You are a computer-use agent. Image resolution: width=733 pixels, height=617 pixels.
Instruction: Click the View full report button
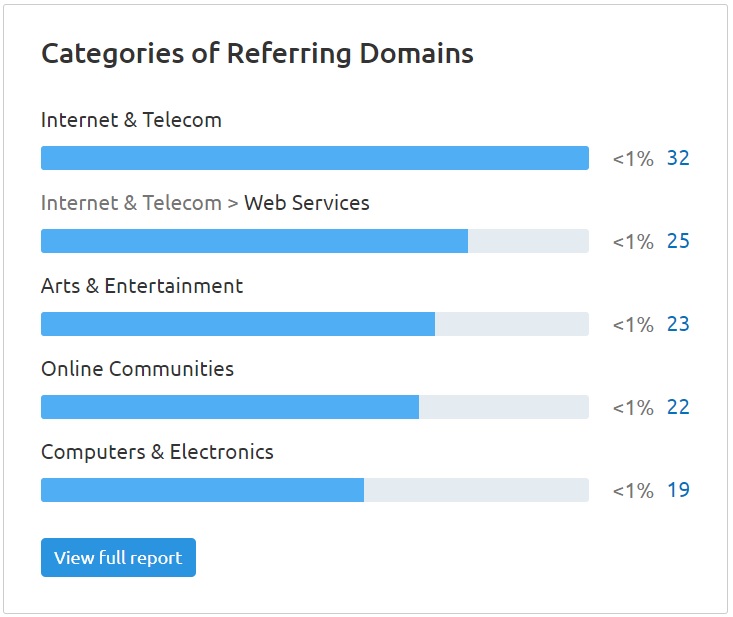coord(118,557)
